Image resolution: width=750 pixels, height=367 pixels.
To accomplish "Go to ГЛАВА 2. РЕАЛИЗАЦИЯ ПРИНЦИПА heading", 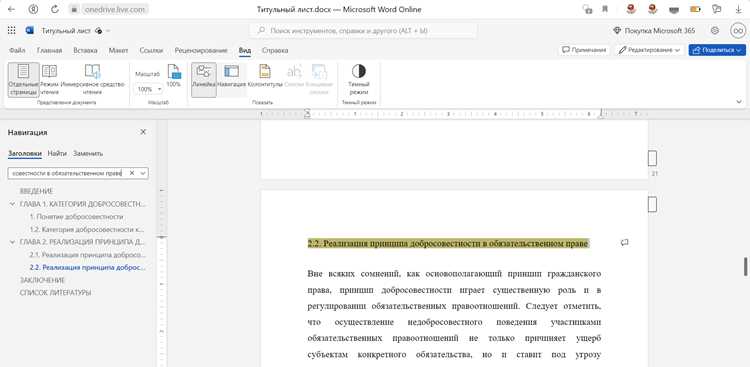I will pyautogui.click(x=83, y=242).
